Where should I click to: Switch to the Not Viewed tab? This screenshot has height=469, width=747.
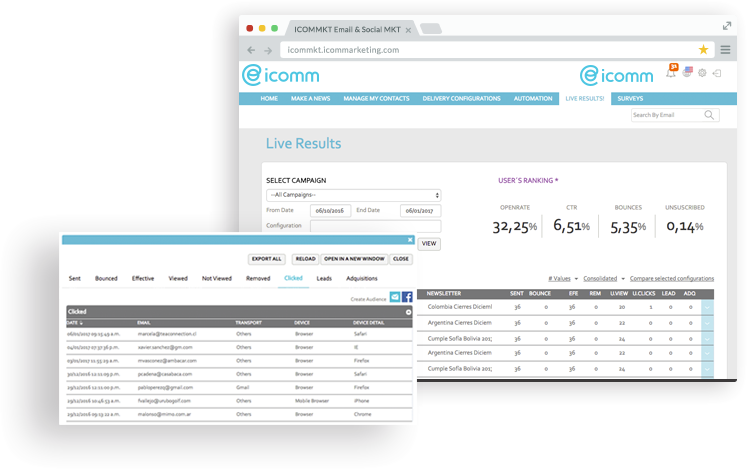click(217, 278)
